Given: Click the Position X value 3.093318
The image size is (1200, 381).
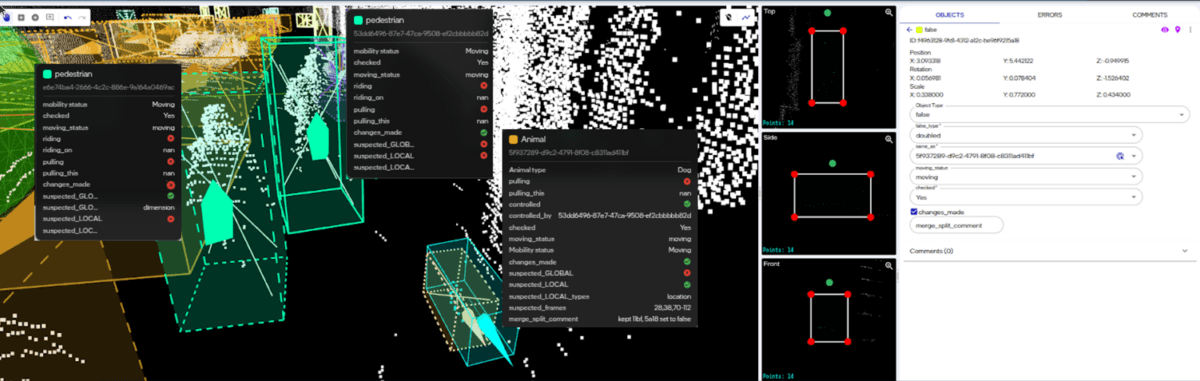Looking at the screenshot, I should point(925,61).
